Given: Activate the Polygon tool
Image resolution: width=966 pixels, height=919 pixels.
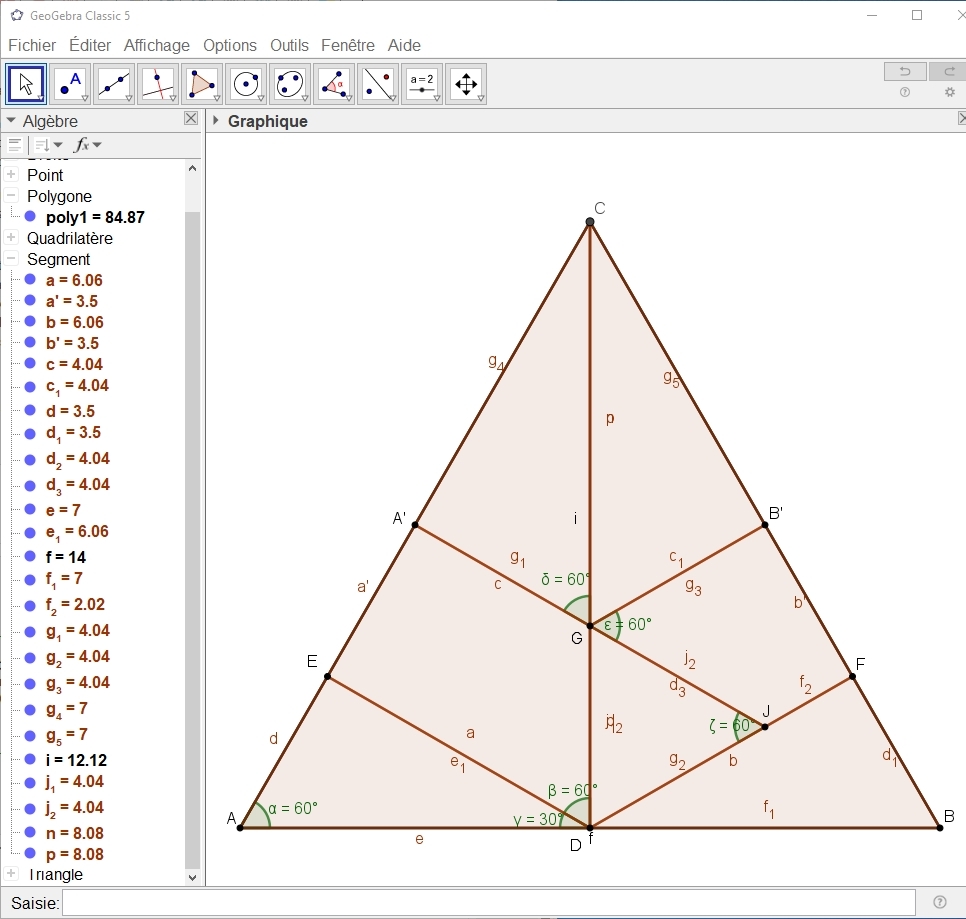Looking at the screenshot, I should pos(202,84).
